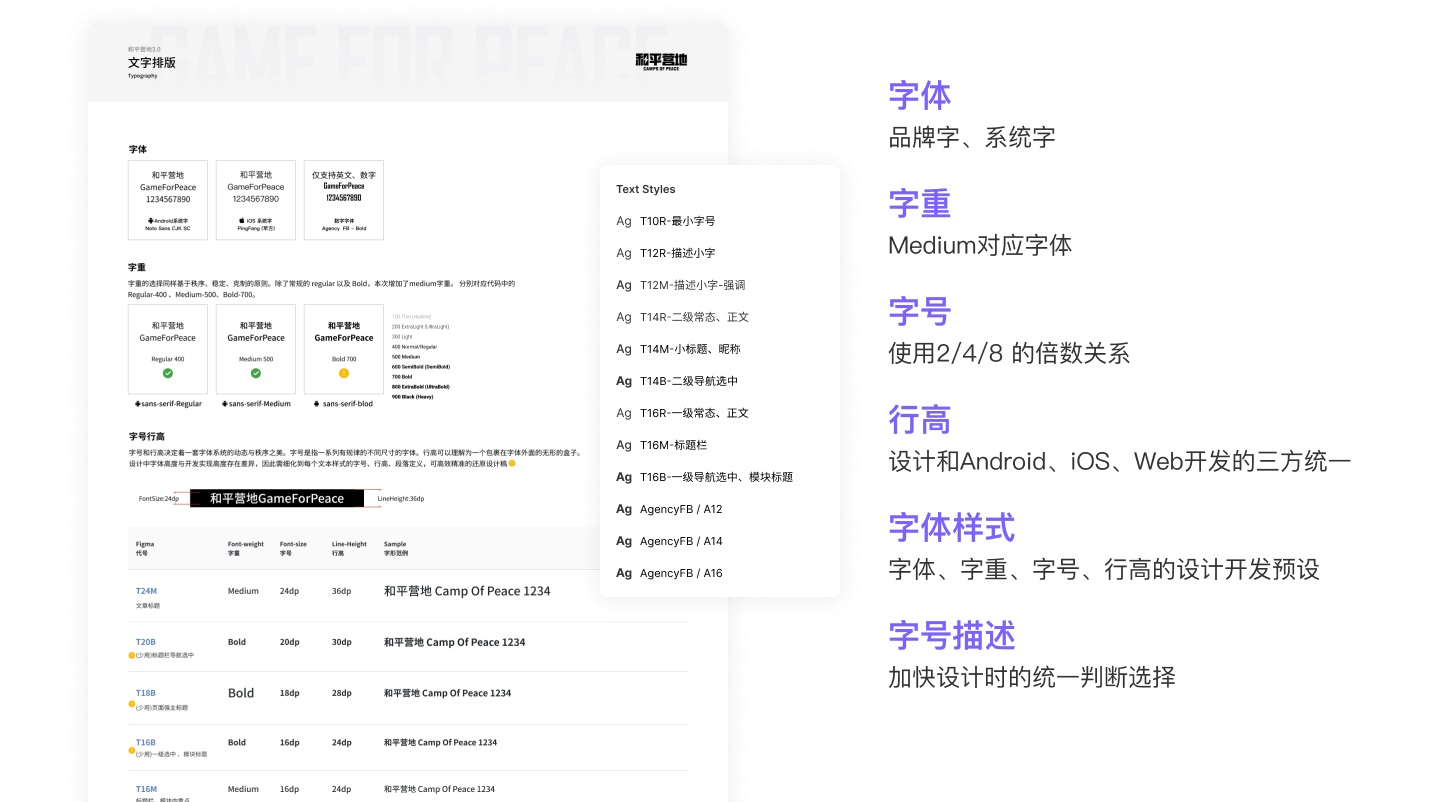Click the 和平营地 Camp of Peace logo
1440x802 pixels.
tap(661, 62)
